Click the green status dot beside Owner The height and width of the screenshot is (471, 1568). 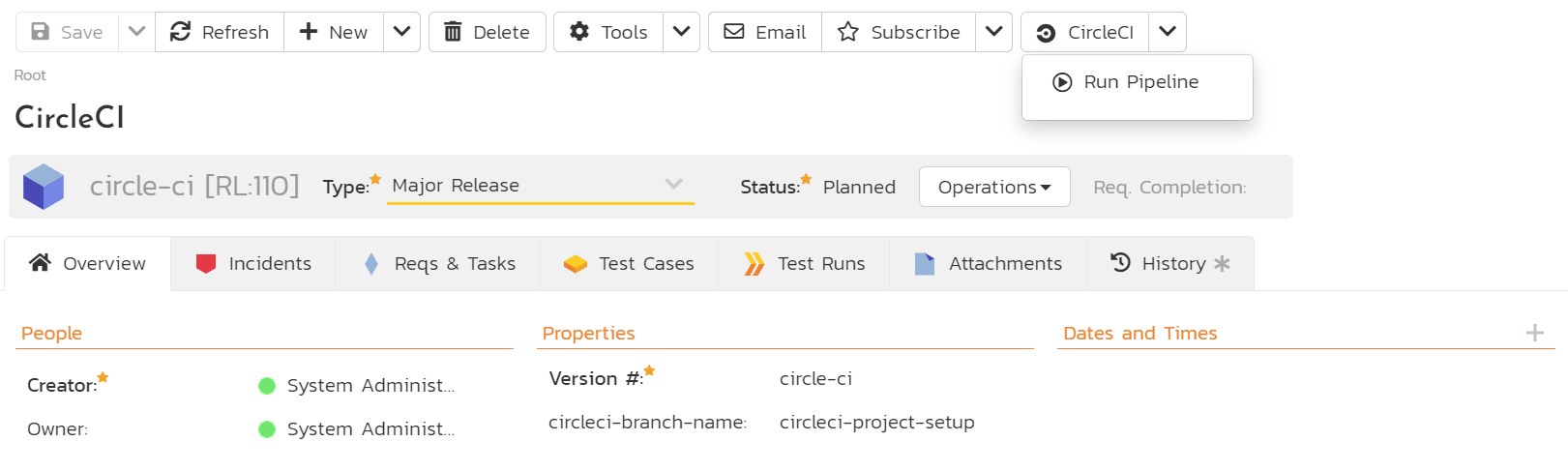click(x=267, y=429)
